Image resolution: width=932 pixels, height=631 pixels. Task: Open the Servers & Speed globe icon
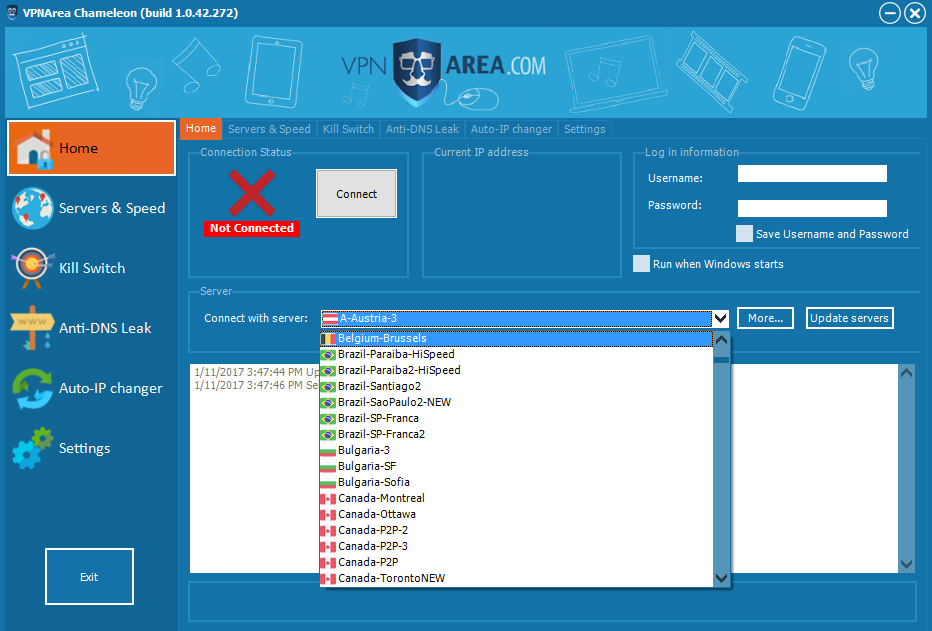[x=33, y=209]
